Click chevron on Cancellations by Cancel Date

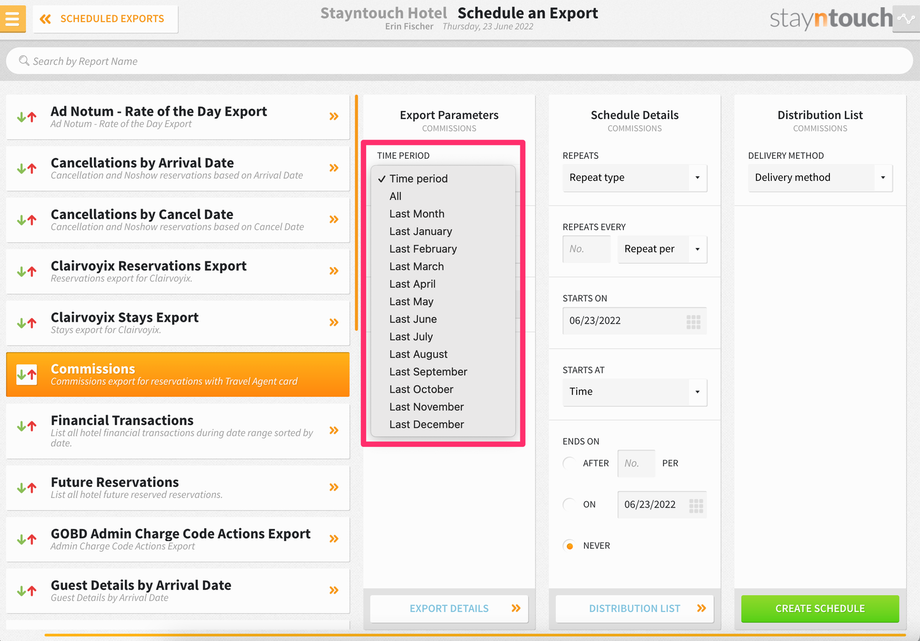(x=334, y=220)
